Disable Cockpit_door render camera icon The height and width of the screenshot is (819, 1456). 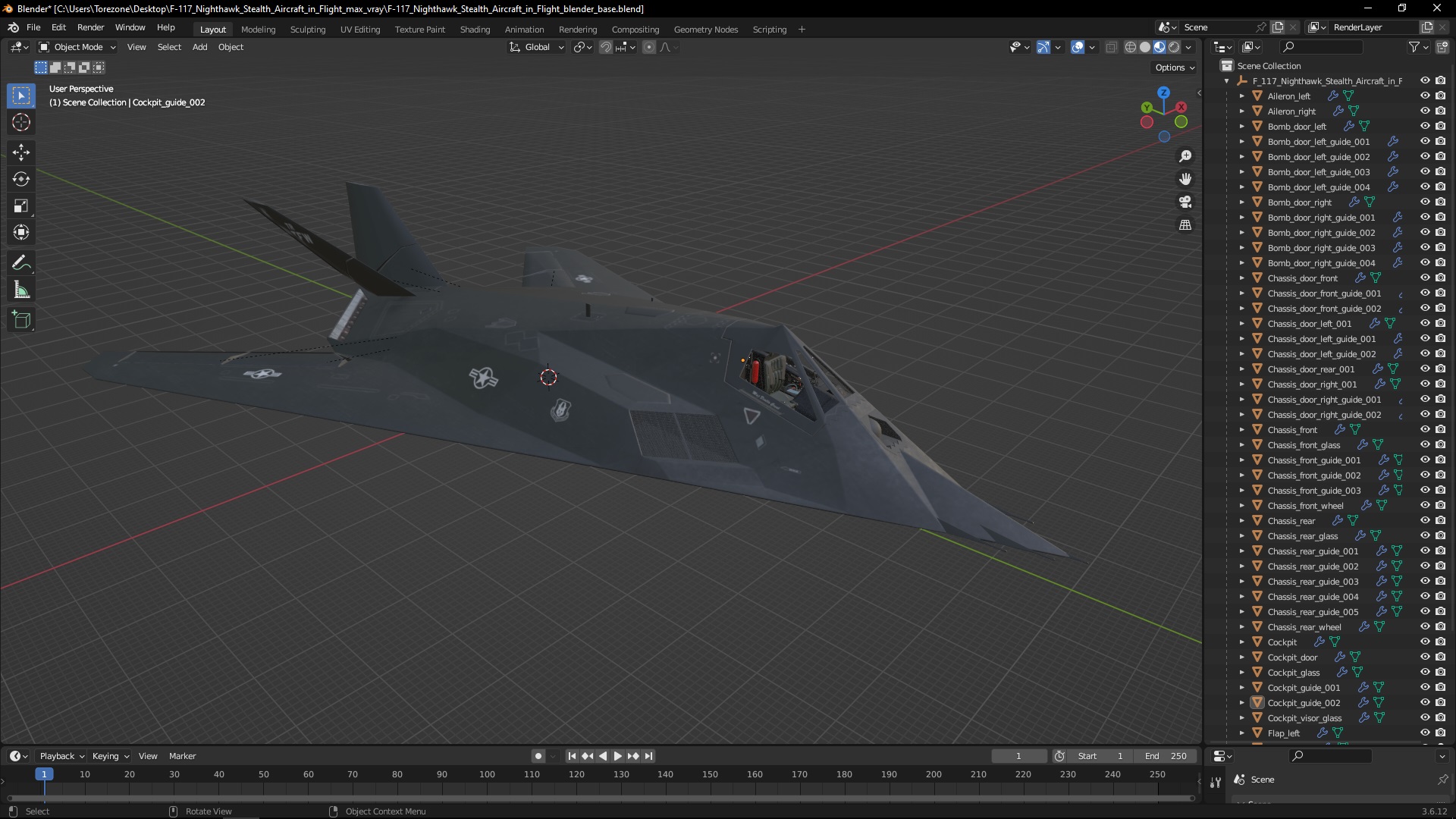1441,657
